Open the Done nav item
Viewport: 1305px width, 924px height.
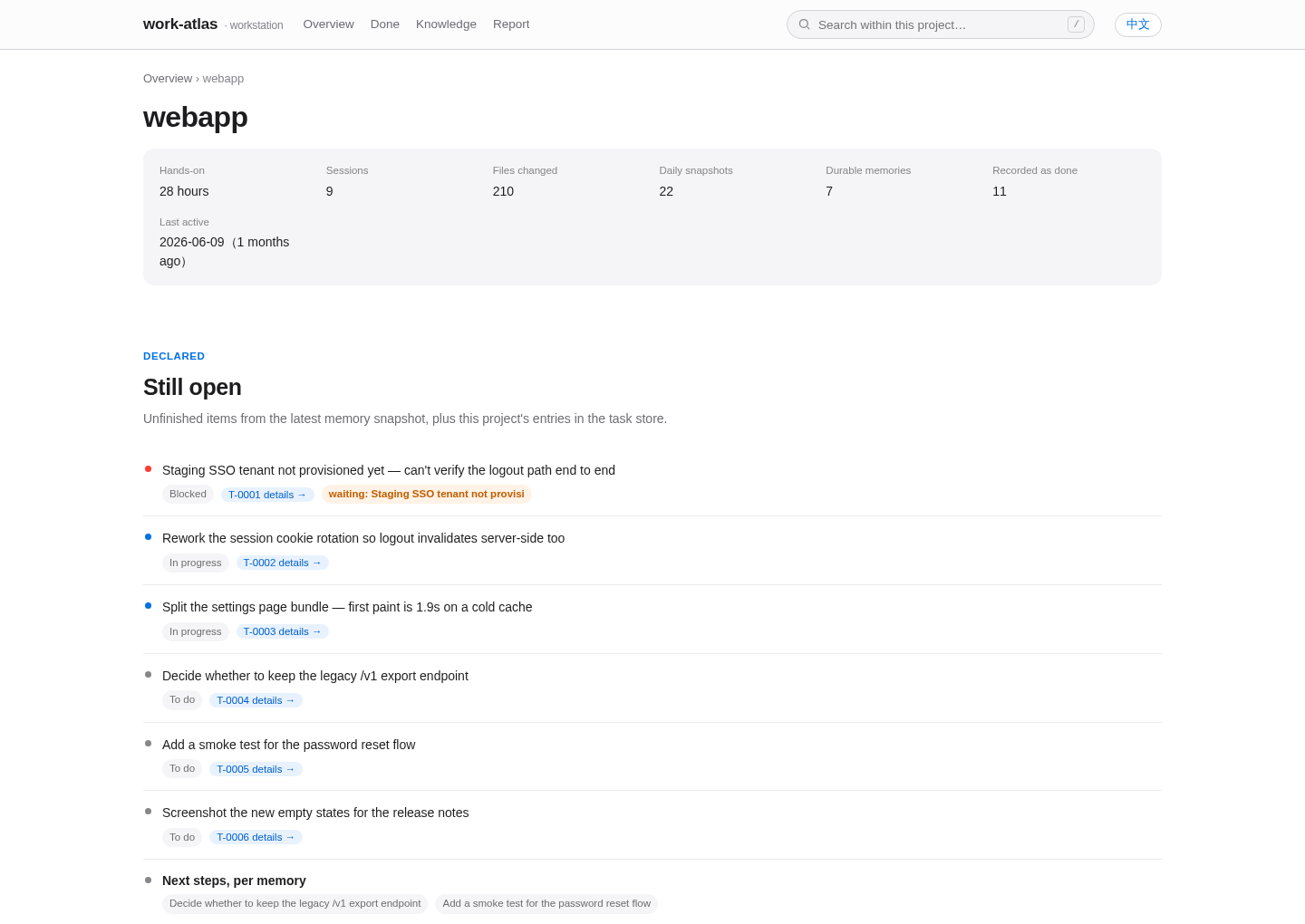(x=385, y=24)
